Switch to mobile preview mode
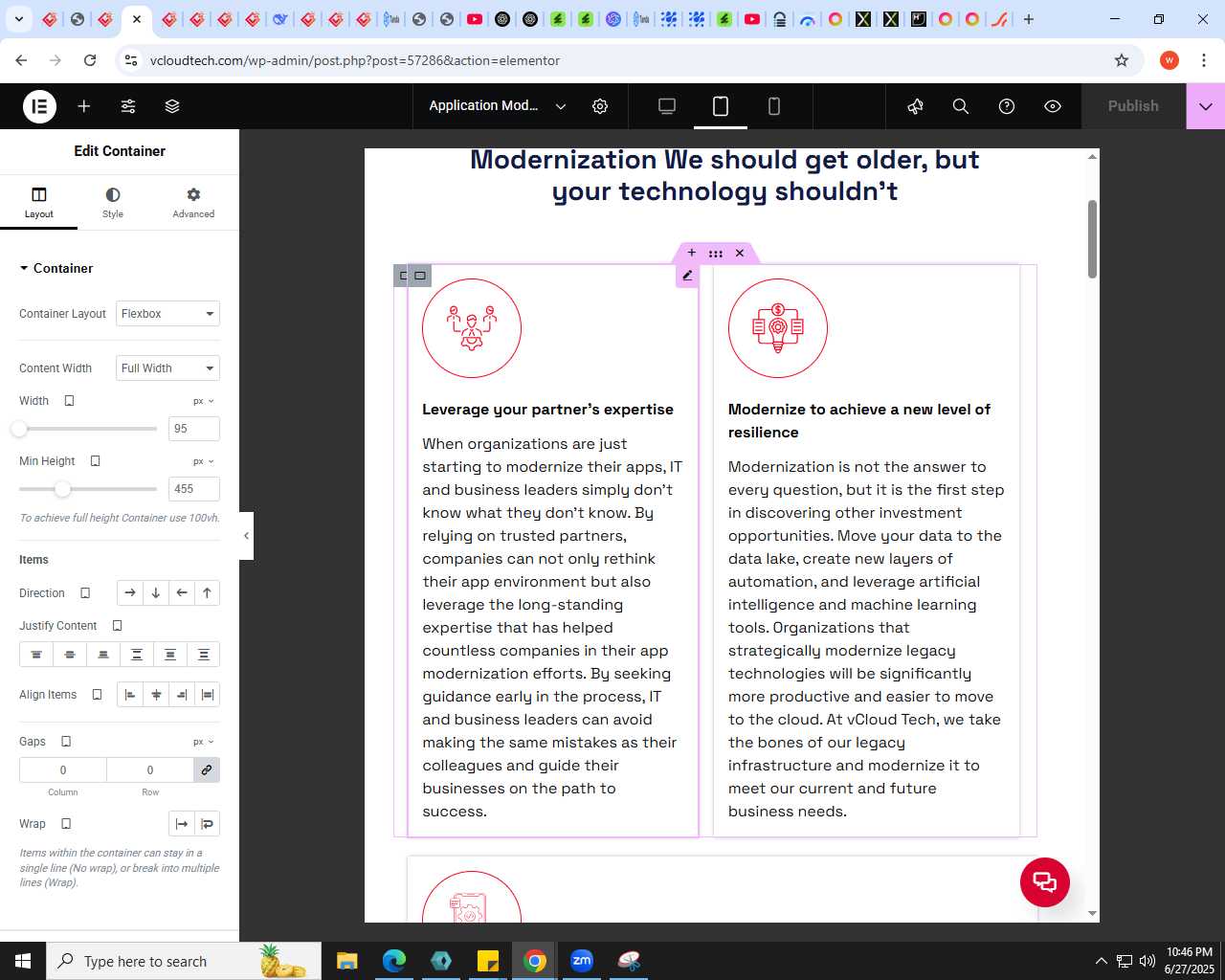Image resolution: width=1225 pixels, height=980 pixels. tap(774, 106)
